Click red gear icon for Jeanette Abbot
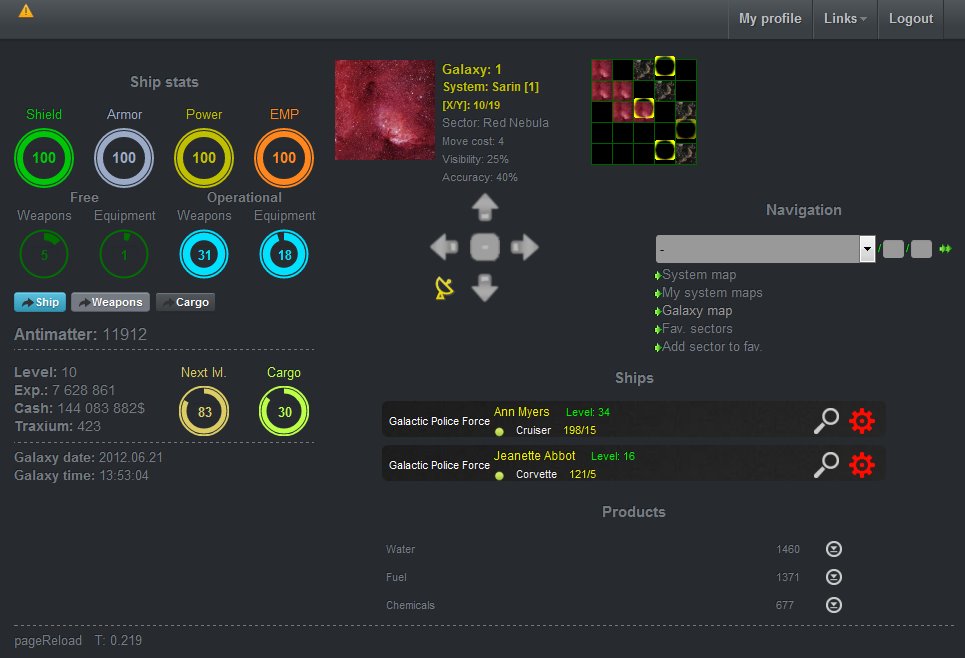 click(x=861, y=464)
